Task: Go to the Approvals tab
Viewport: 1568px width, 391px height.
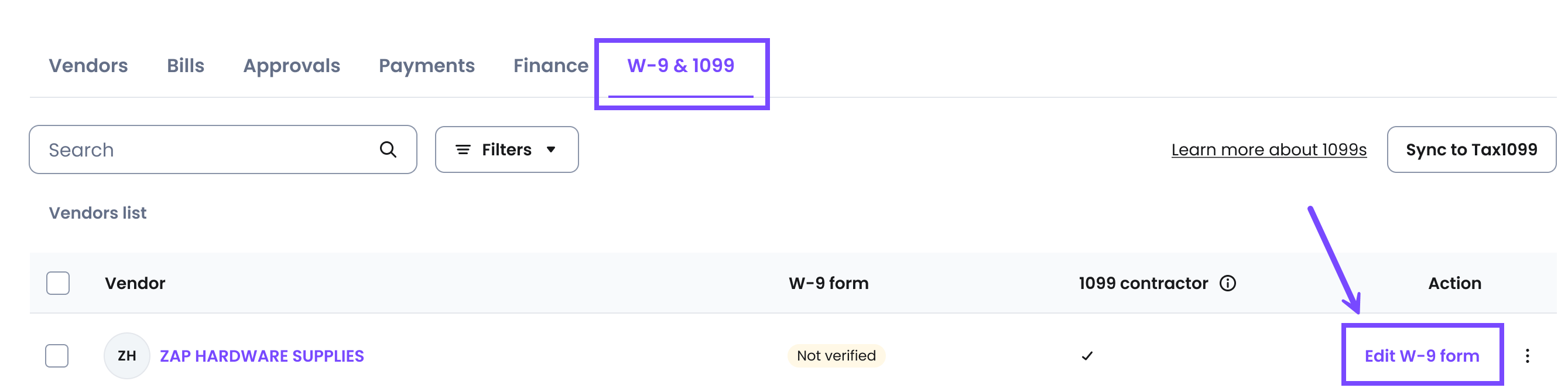Action: click(292, 66)
